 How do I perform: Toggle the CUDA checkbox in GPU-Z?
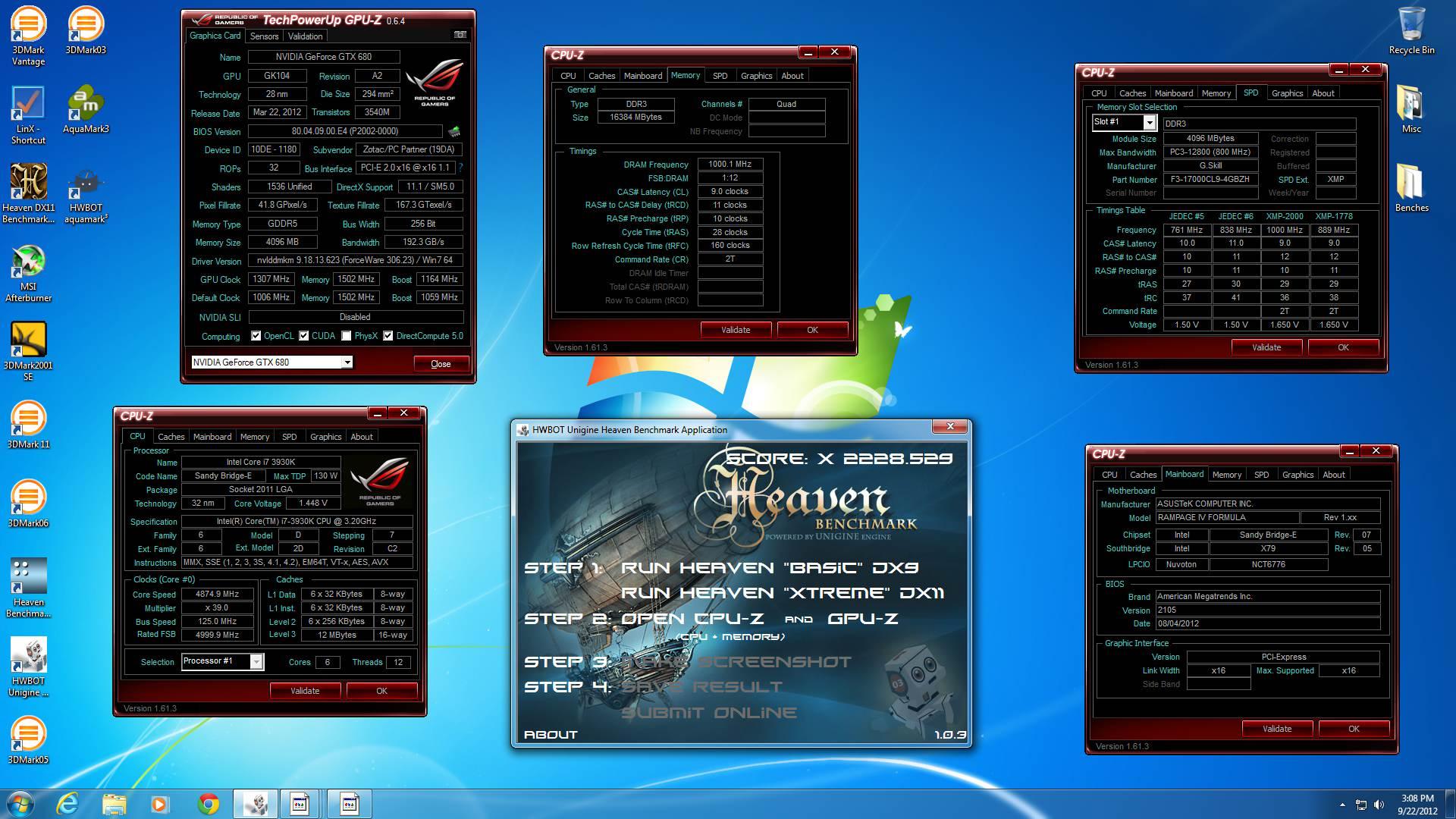tap(304, 336)
